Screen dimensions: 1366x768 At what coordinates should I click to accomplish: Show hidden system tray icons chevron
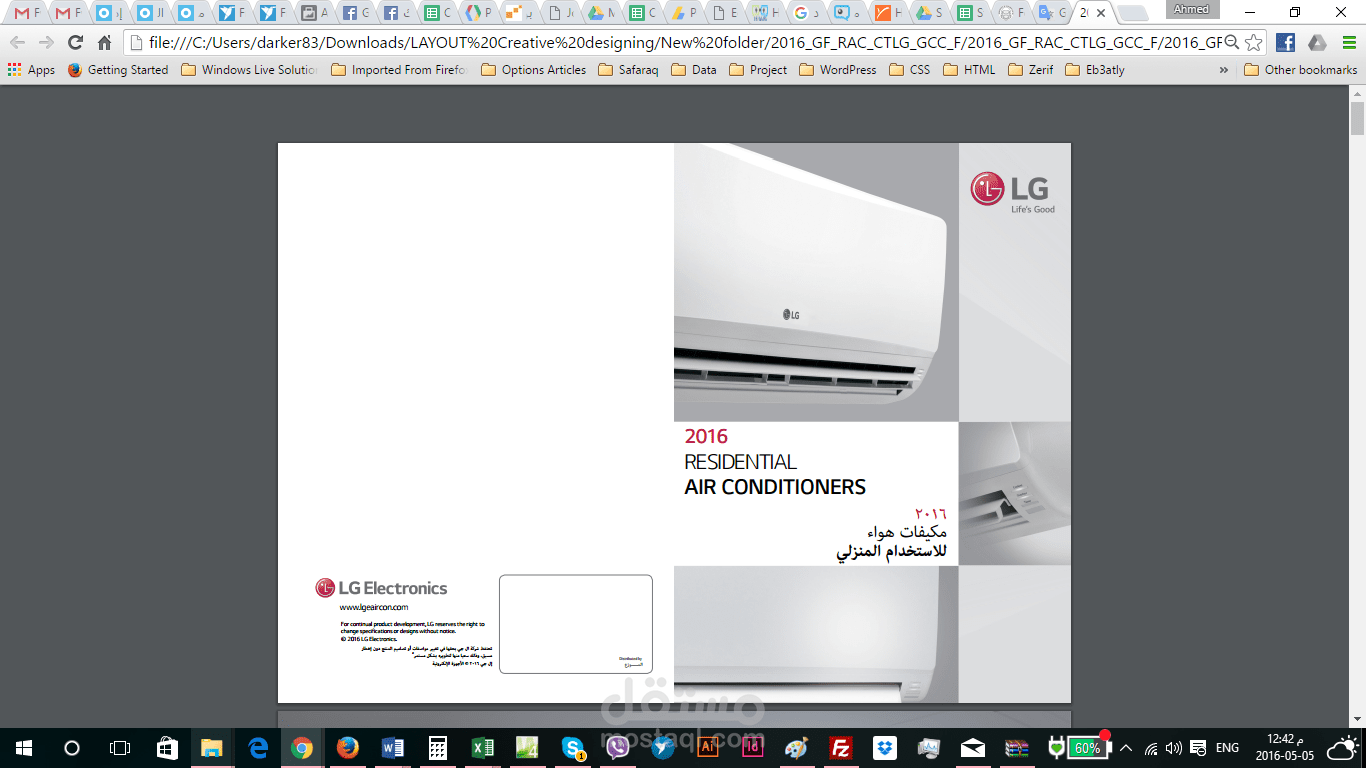coord(1126,748)
